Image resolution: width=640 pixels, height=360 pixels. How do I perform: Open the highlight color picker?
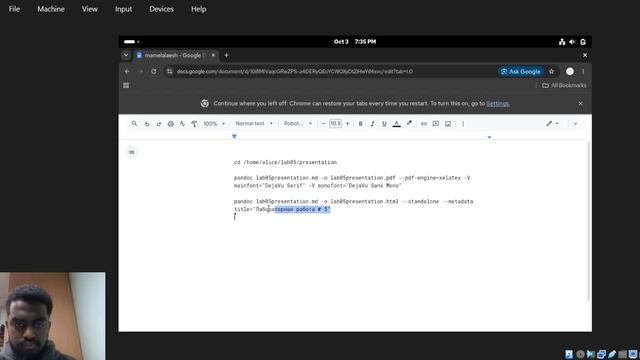pos(409,124)
